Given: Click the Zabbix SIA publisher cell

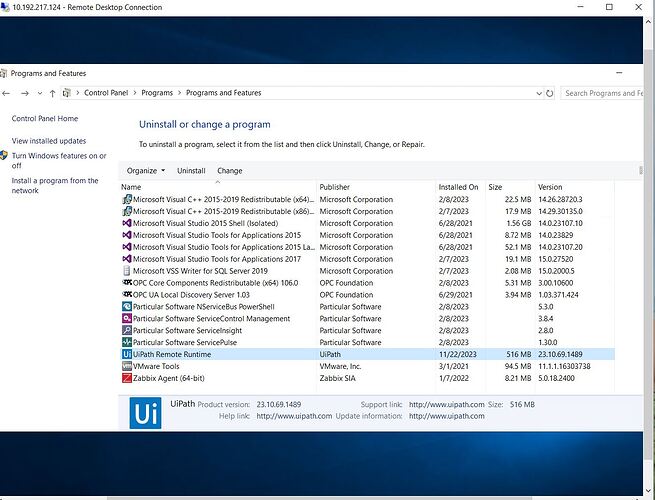Looking at the screenshot, I should 337,378.
